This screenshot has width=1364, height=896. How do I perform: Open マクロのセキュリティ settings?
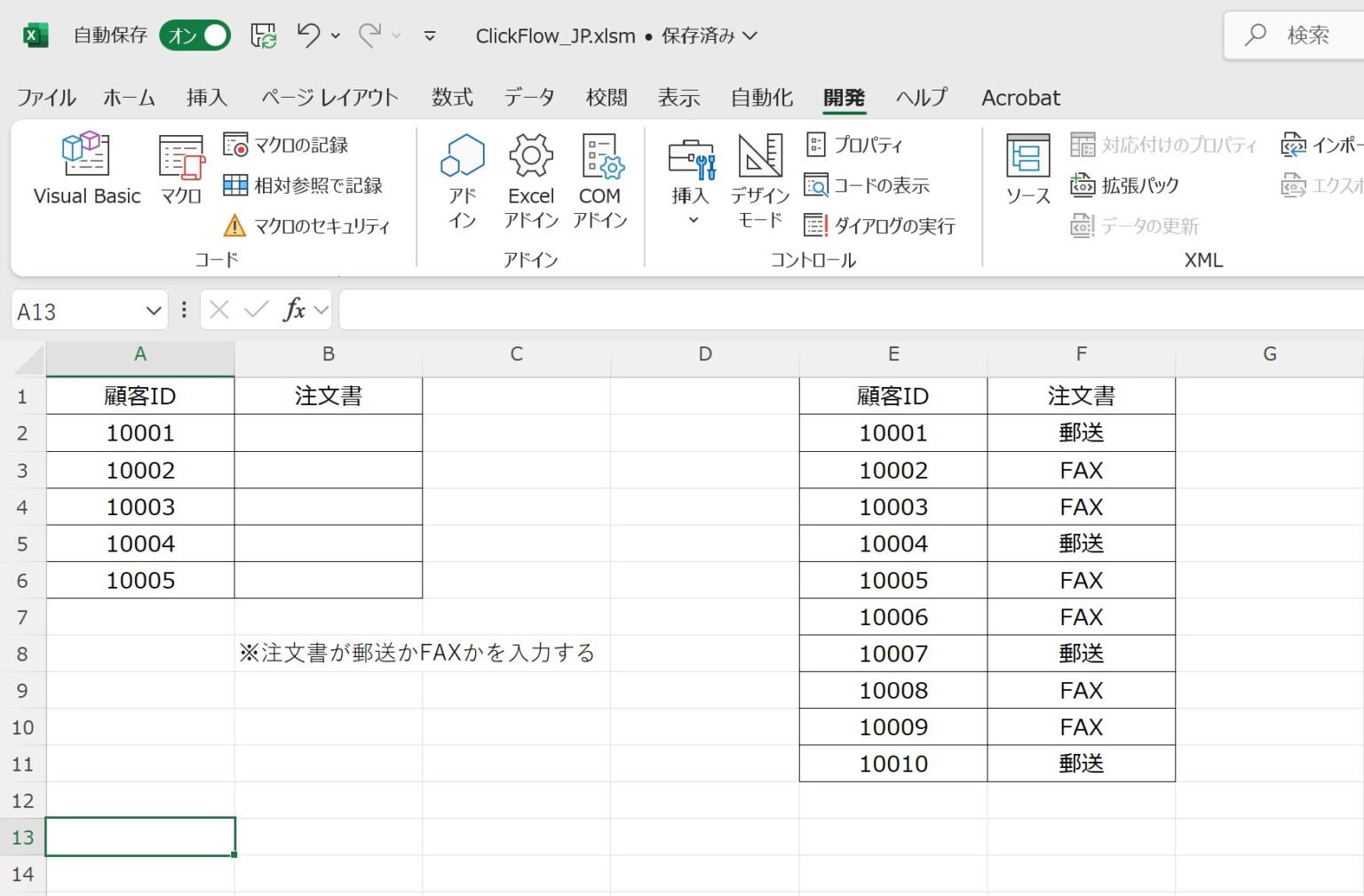[309, 226]
